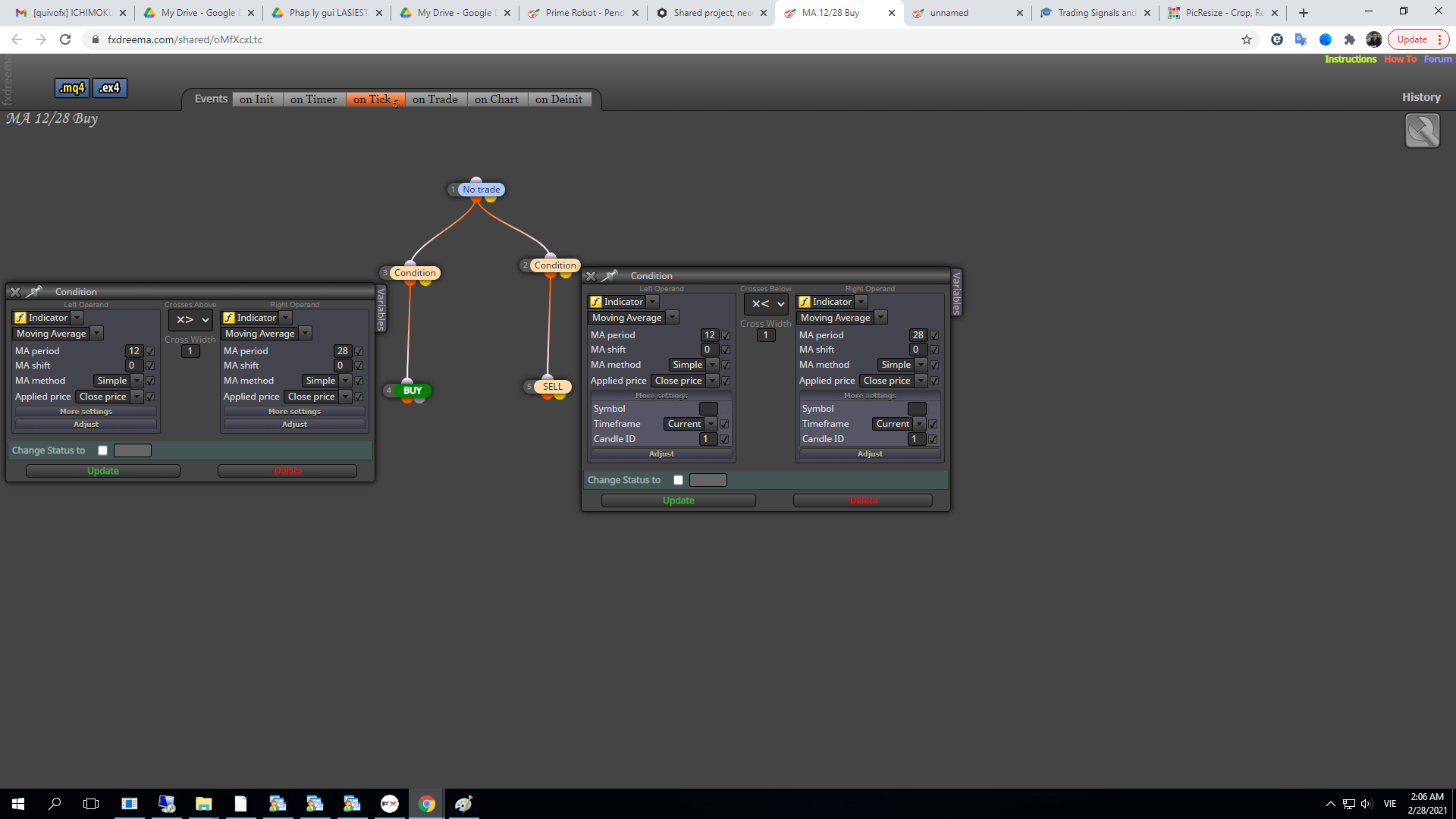Bookmark this page with star icon
This screenshot has height=819, width=1456.
(1247, 39)
